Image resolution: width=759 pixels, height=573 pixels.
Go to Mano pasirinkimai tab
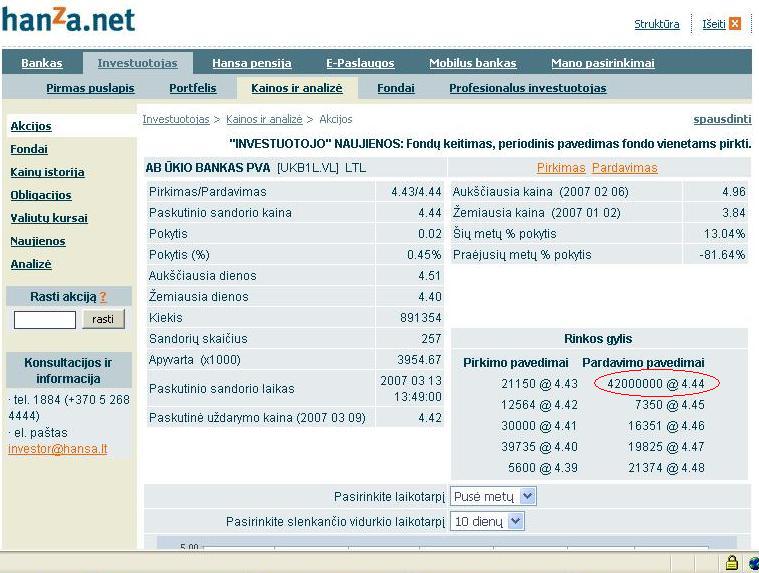603,63
